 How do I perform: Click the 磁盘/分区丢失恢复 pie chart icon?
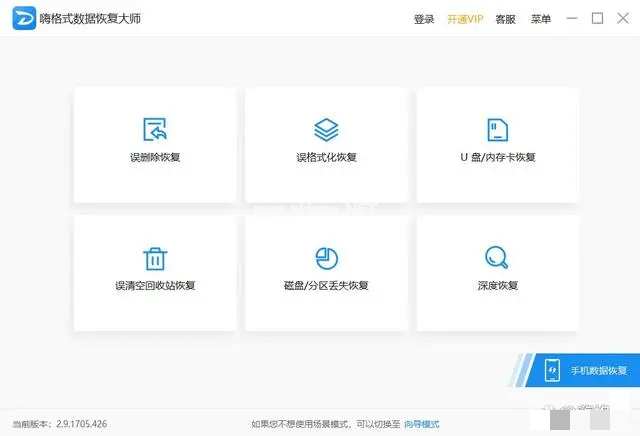tap(326, 258)
